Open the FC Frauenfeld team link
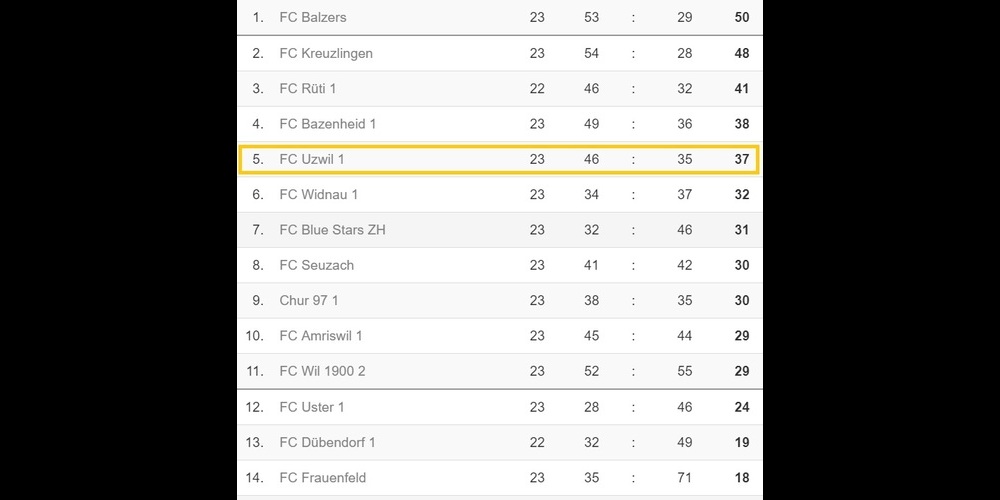This screenshot has height=500, width=1000. click(x=322, y=477)
